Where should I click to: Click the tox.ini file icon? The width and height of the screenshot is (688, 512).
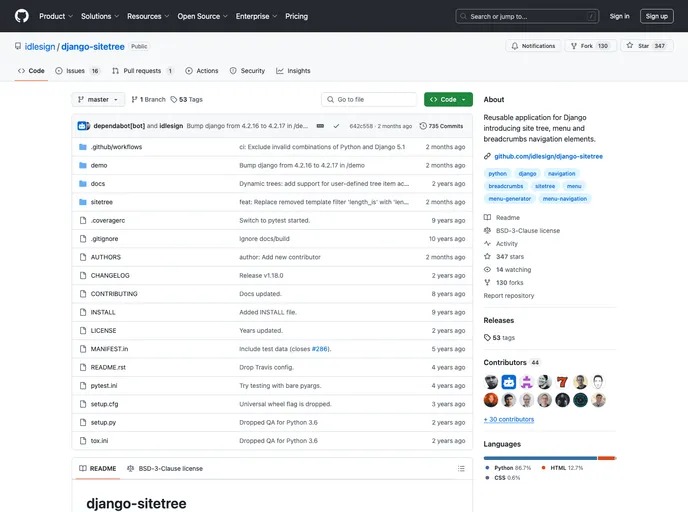coord(82,441)
